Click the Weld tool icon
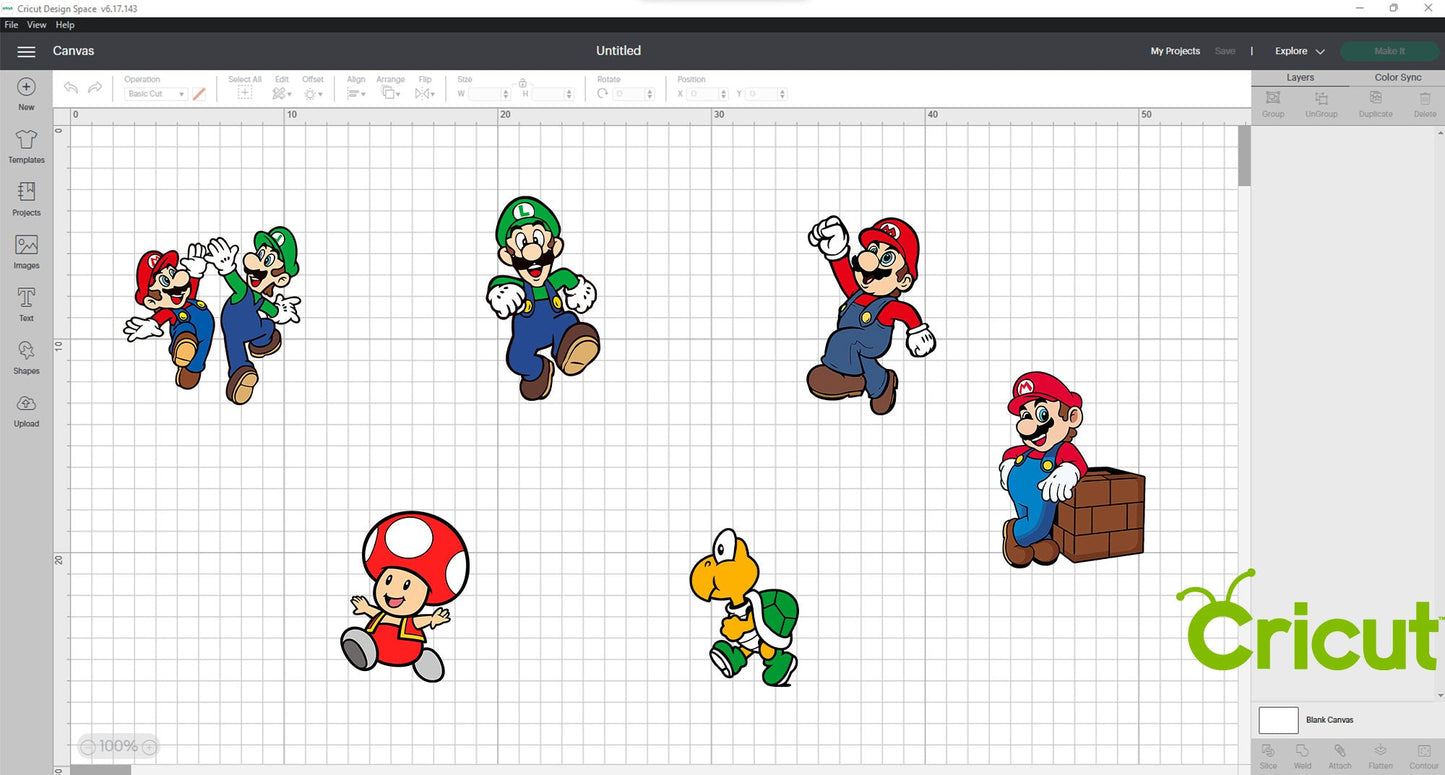 click(1302, 753)
